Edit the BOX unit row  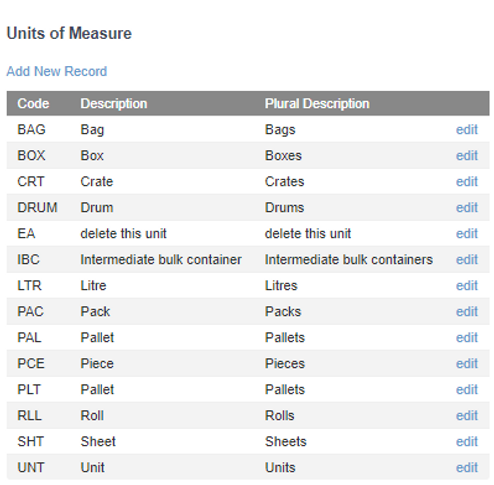(x=467, y=155)
